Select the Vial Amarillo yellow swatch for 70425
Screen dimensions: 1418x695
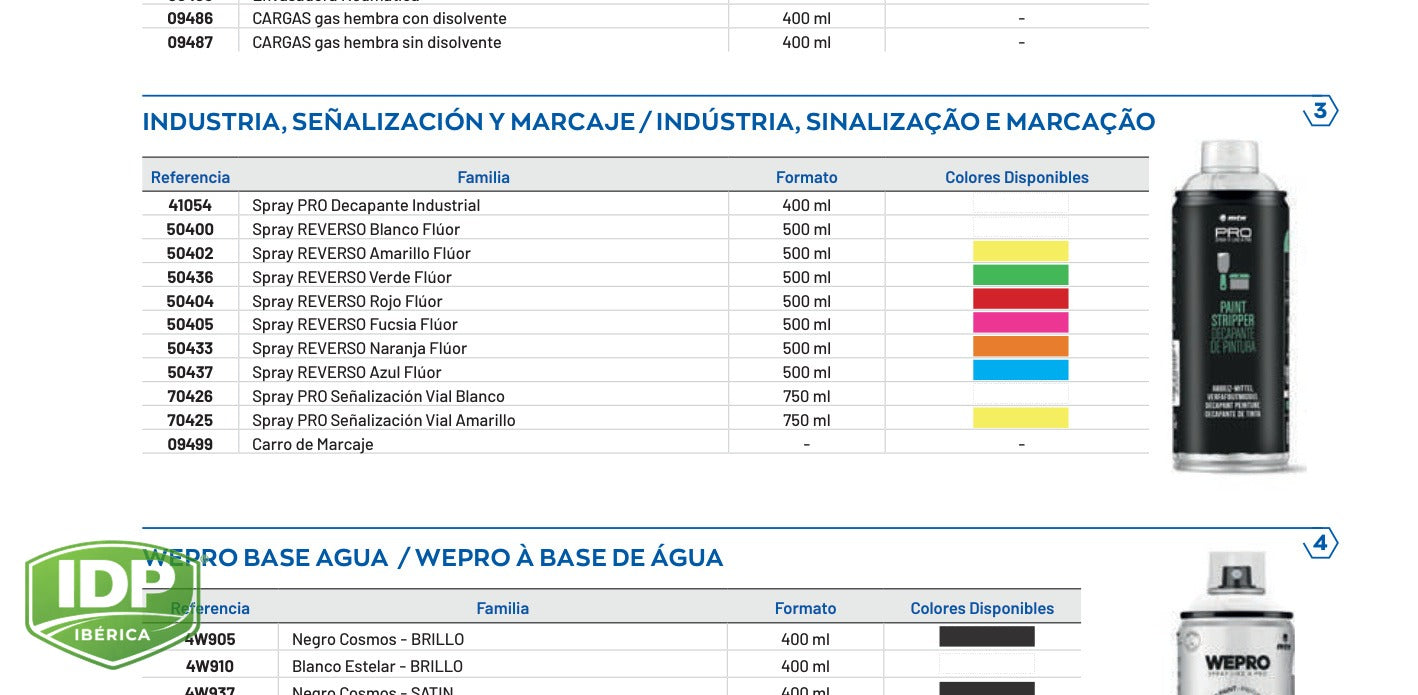(x=1020, y=419)
